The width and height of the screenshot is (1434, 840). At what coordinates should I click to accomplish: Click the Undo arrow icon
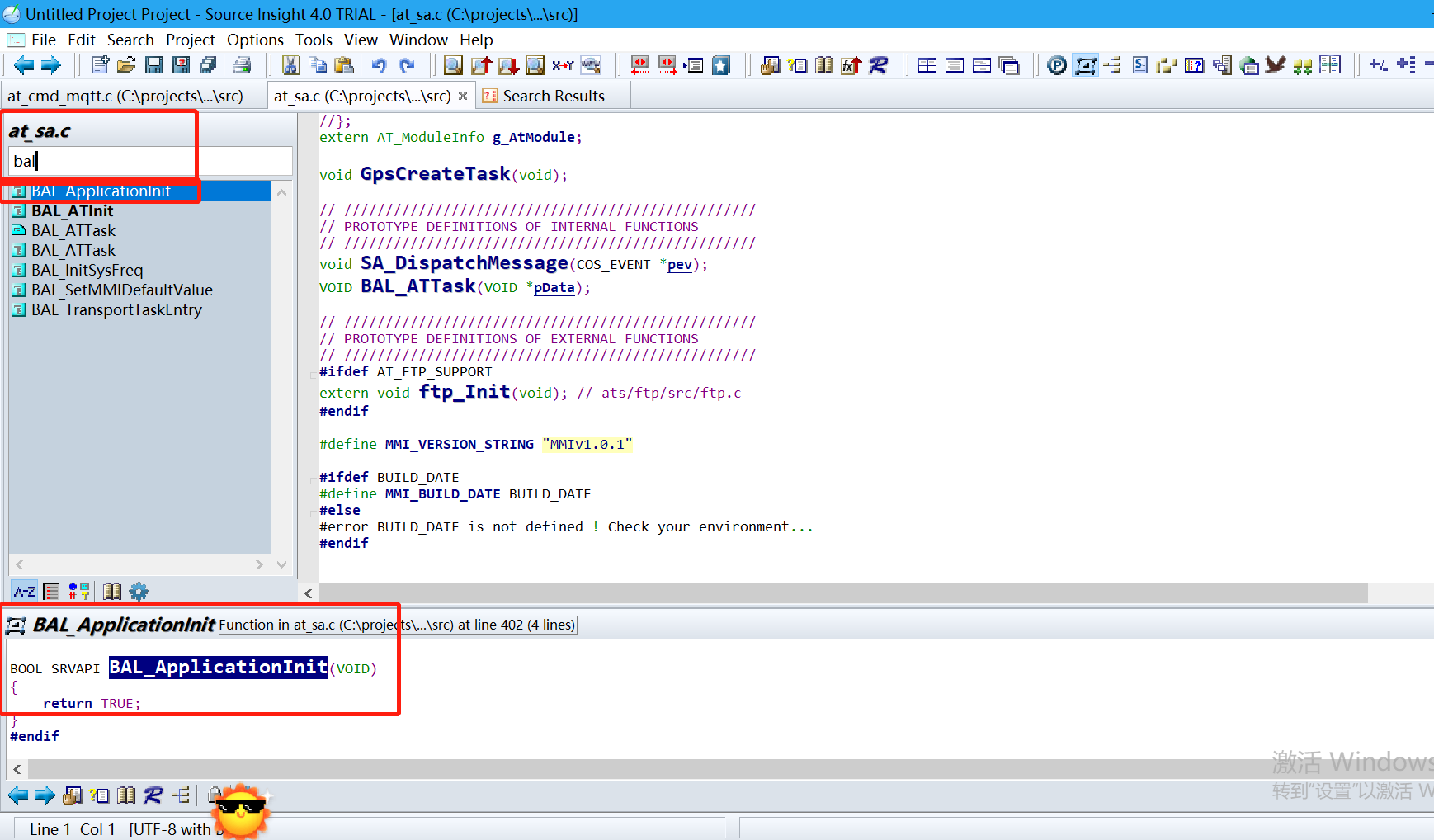click(x=379, y=65)
